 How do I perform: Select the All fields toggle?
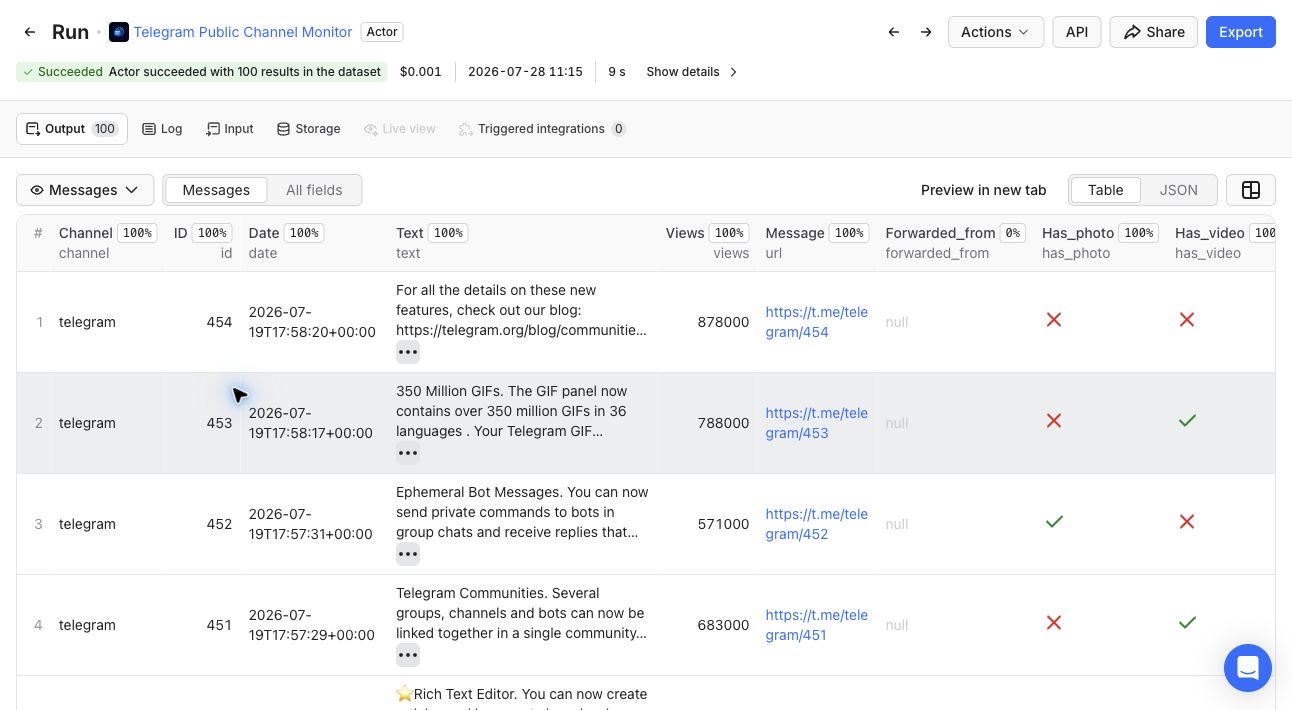click(x=314, y=190)
